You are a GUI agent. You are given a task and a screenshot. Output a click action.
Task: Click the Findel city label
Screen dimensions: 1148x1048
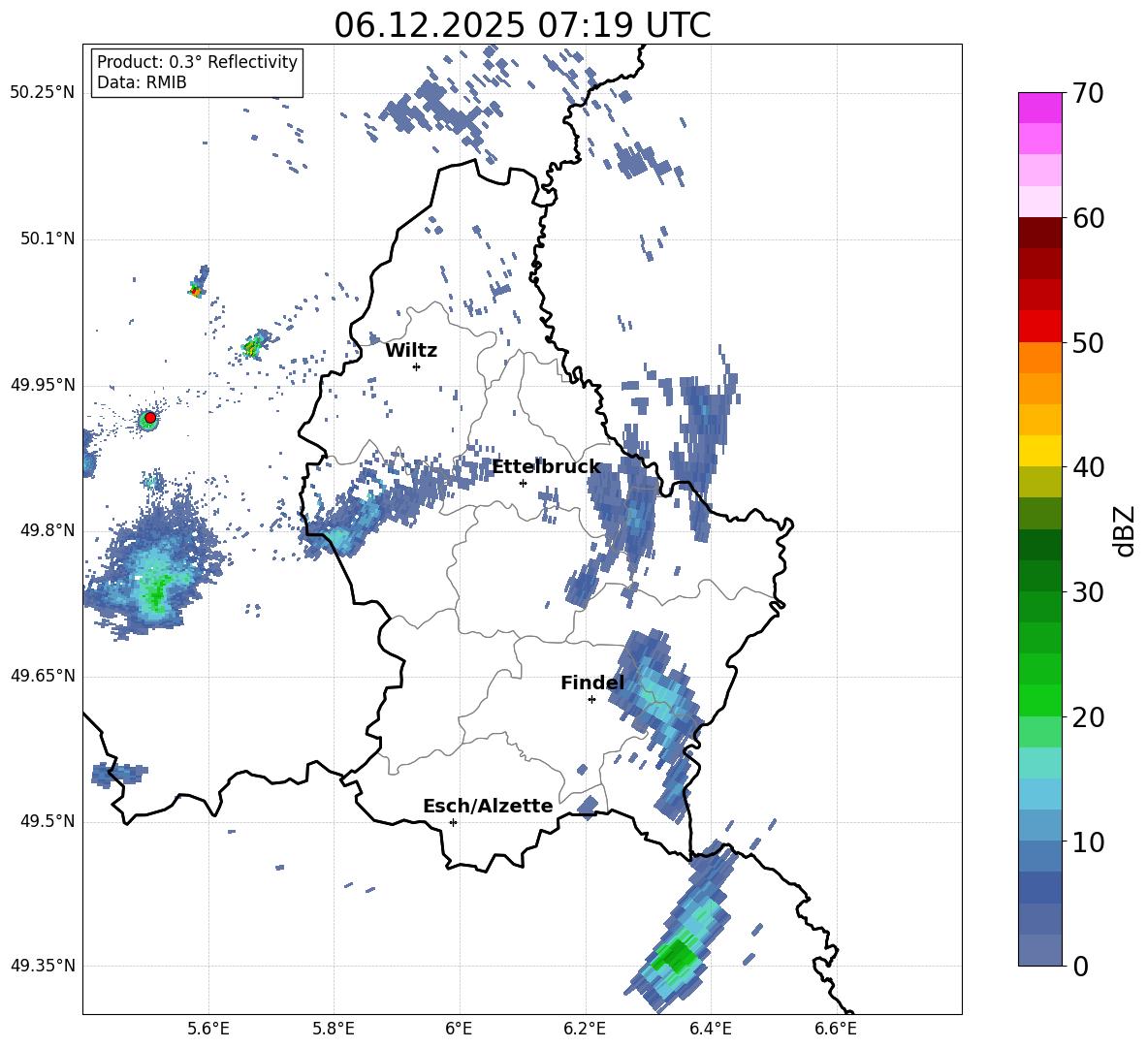(x=591, y=683)
